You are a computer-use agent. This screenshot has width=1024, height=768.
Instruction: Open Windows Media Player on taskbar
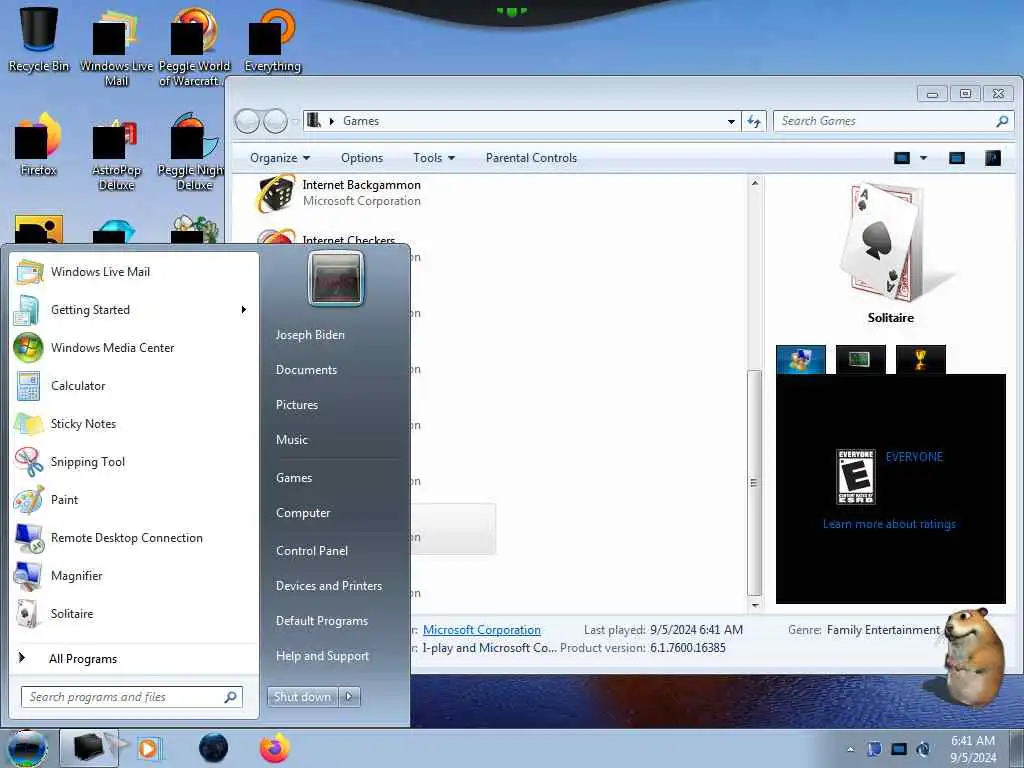click(149, 748)
